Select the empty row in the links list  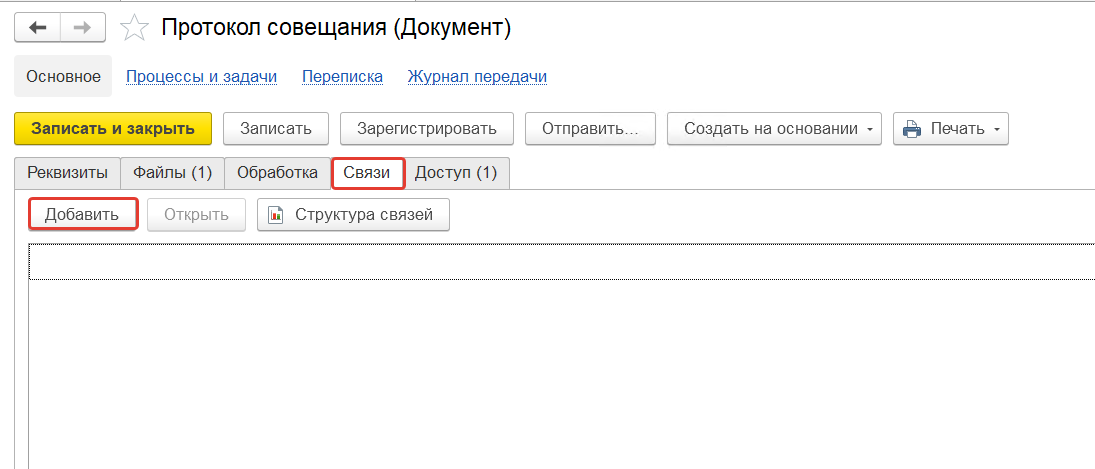point(560,262)
